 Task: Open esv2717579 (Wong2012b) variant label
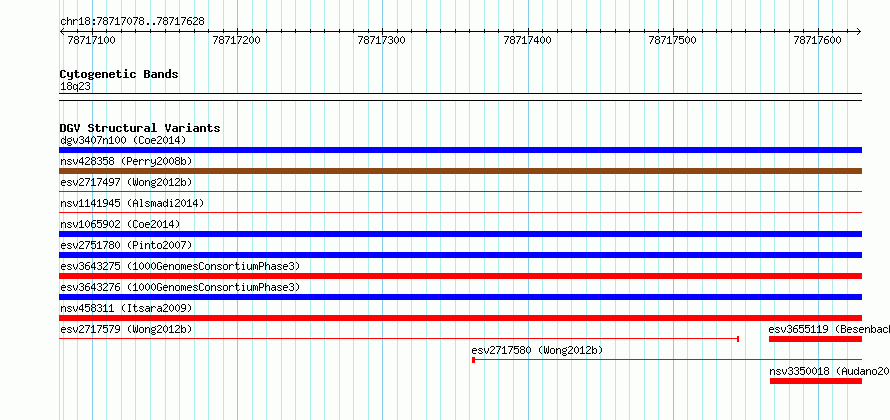point(126,329)
